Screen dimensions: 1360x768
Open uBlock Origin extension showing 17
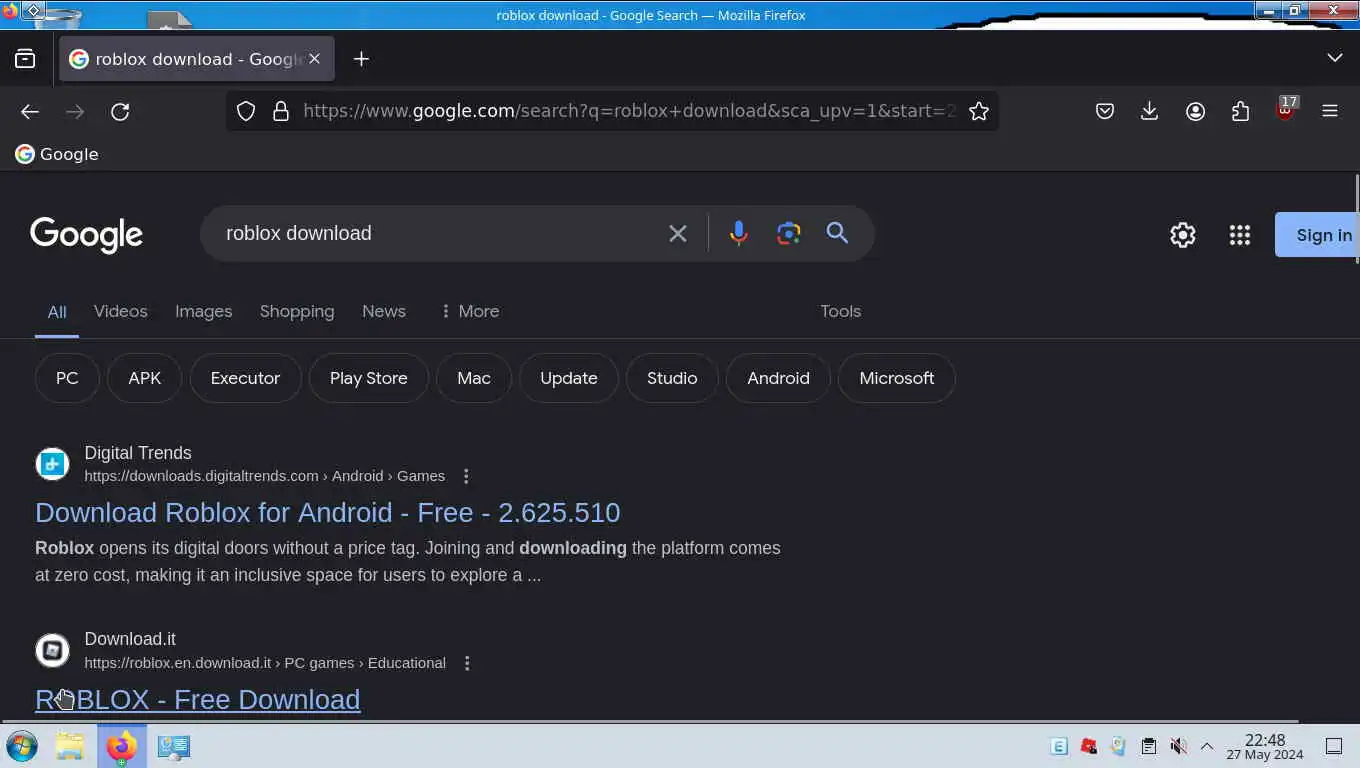tap(1285, 109)
